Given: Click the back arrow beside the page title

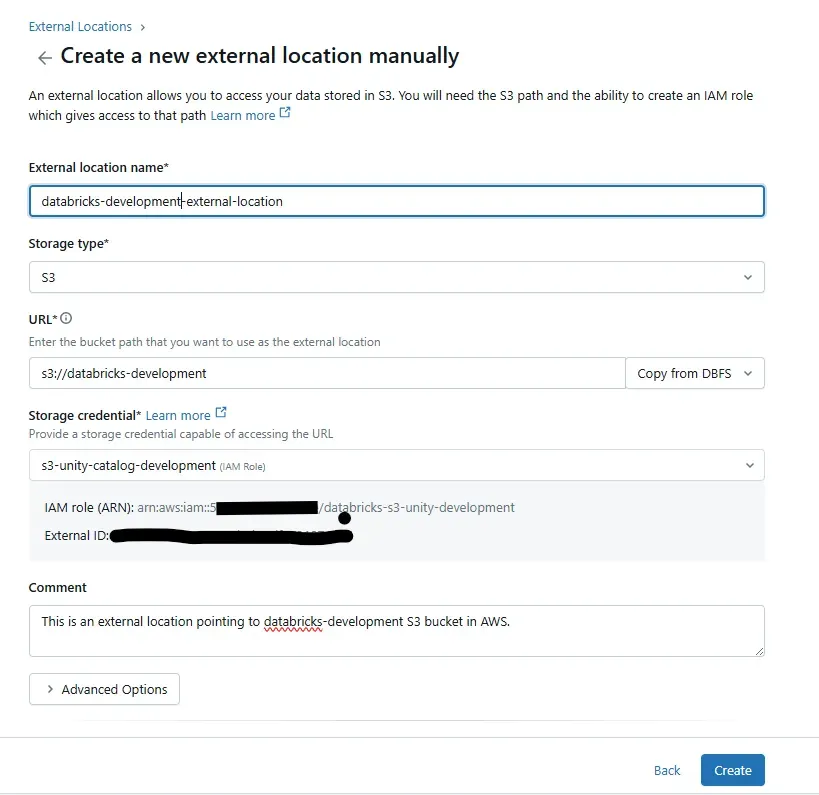Looking at the screenshot, I should click(44, 58).
